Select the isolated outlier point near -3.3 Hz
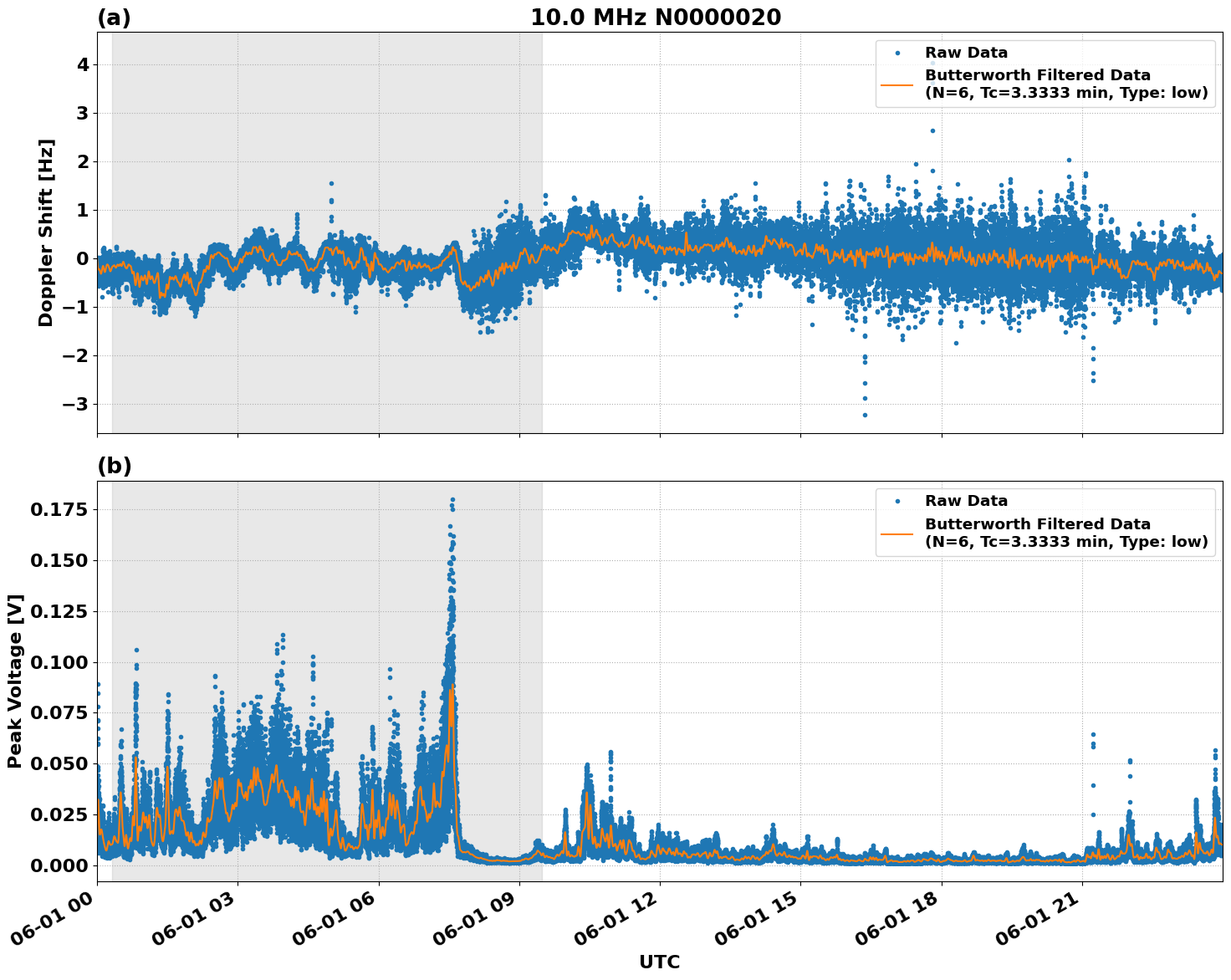 tap(865, 415)
